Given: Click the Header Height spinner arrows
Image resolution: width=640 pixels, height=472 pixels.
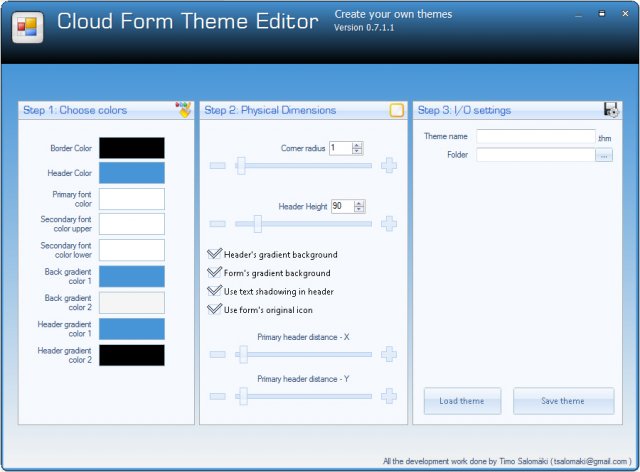Looking at the screenshot, I should pos(359,206).
